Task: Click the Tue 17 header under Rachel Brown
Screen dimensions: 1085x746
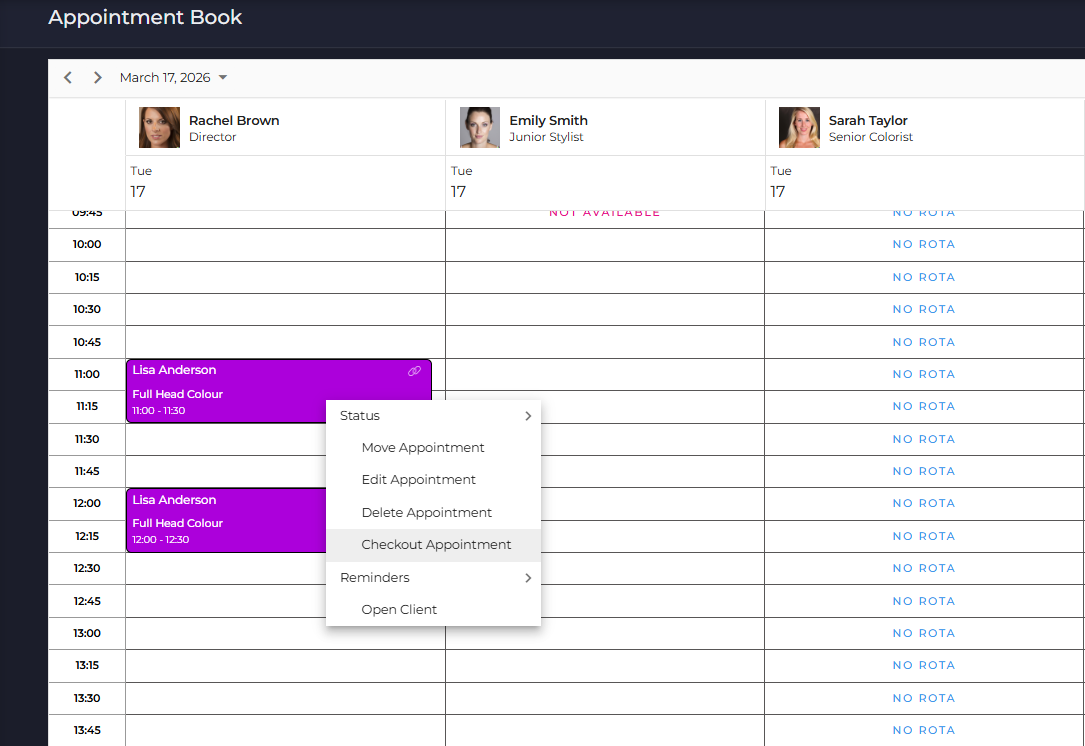Action: [x=280, y=181]
